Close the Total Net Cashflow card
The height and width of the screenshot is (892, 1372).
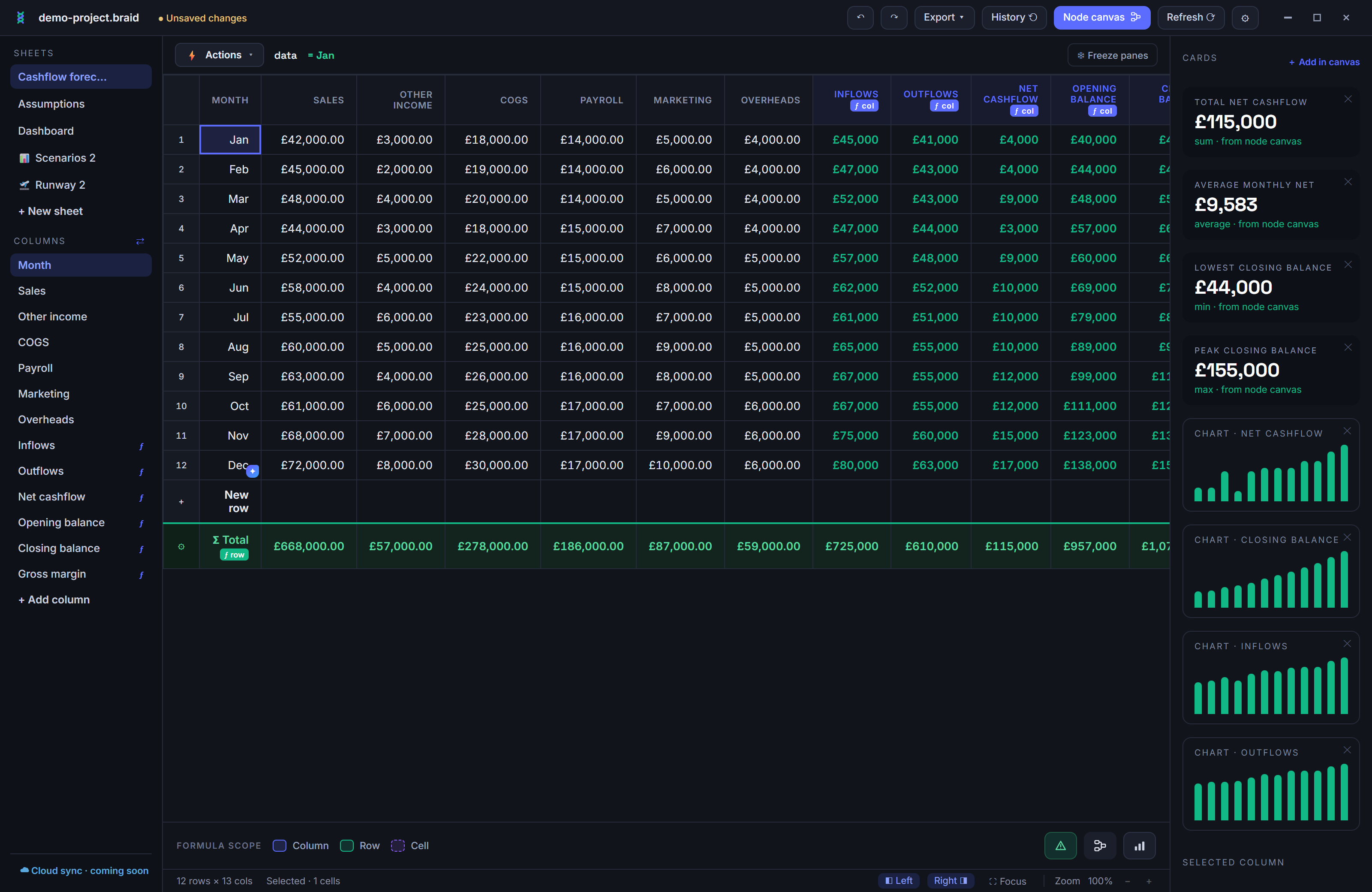pos(1348,99)
